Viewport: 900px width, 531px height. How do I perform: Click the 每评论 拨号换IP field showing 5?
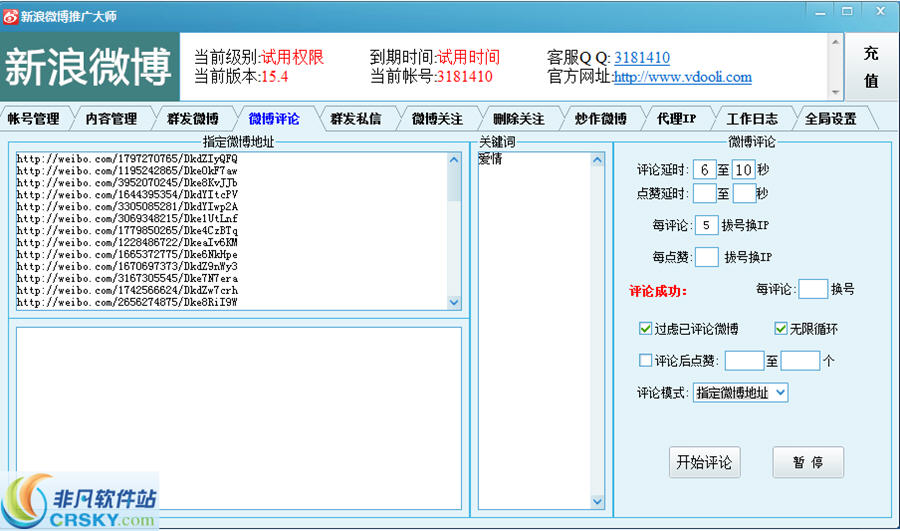[x=707, y=225]
